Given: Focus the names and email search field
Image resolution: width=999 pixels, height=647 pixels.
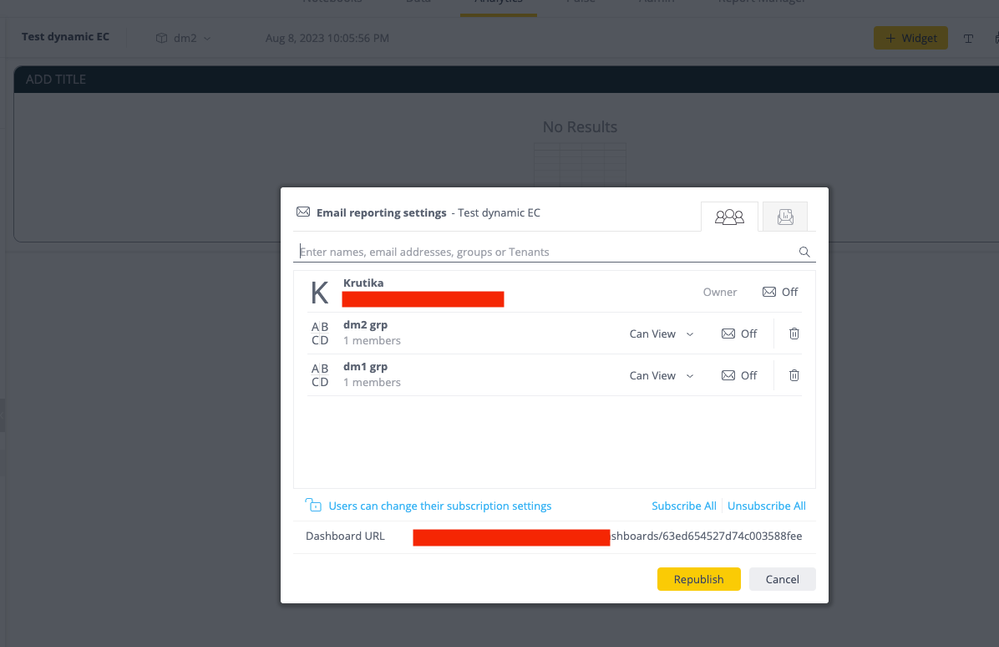Looking at the screenshot, I should [545, 252].
